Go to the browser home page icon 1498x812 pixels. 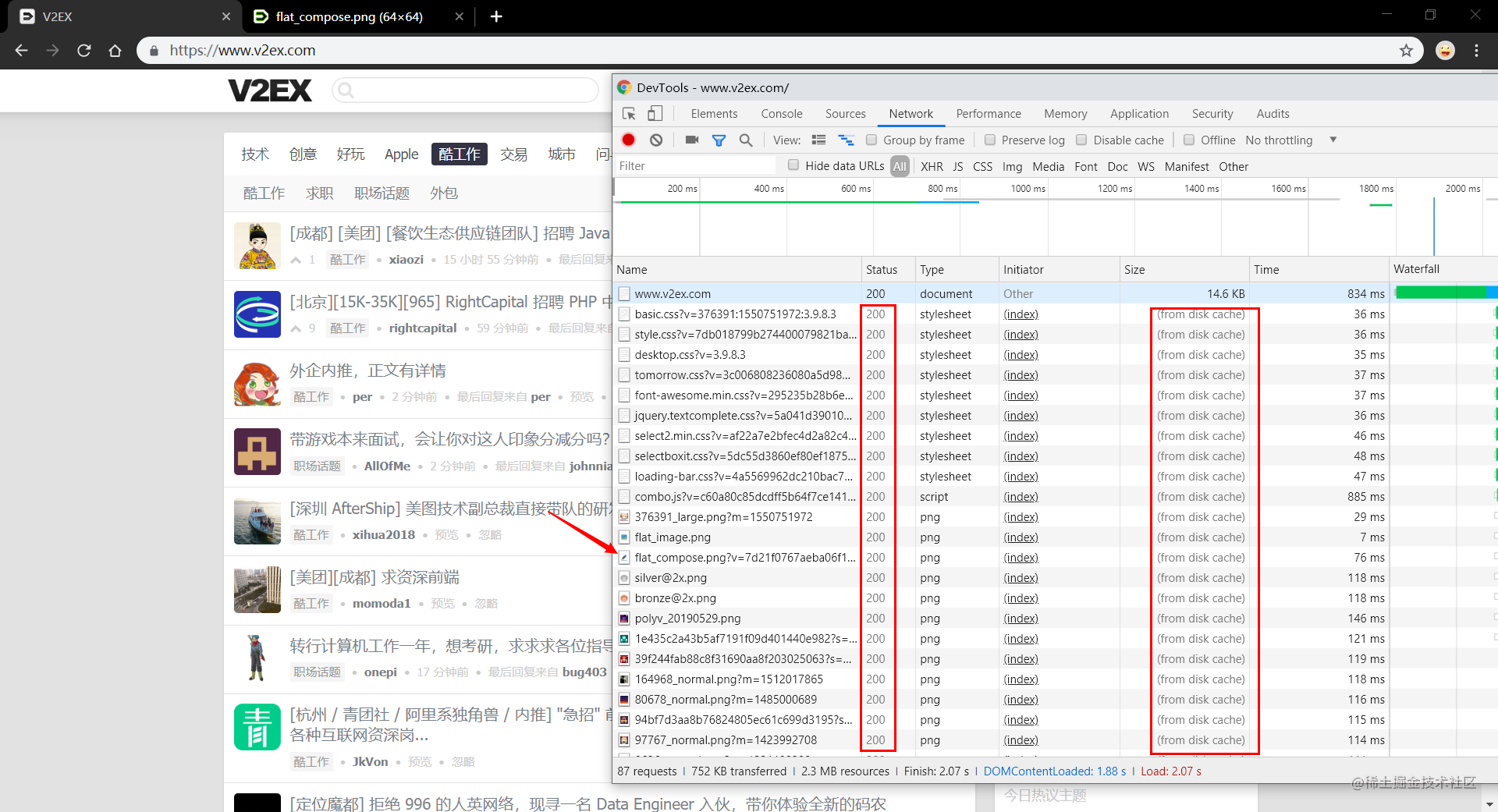point(115,51)
